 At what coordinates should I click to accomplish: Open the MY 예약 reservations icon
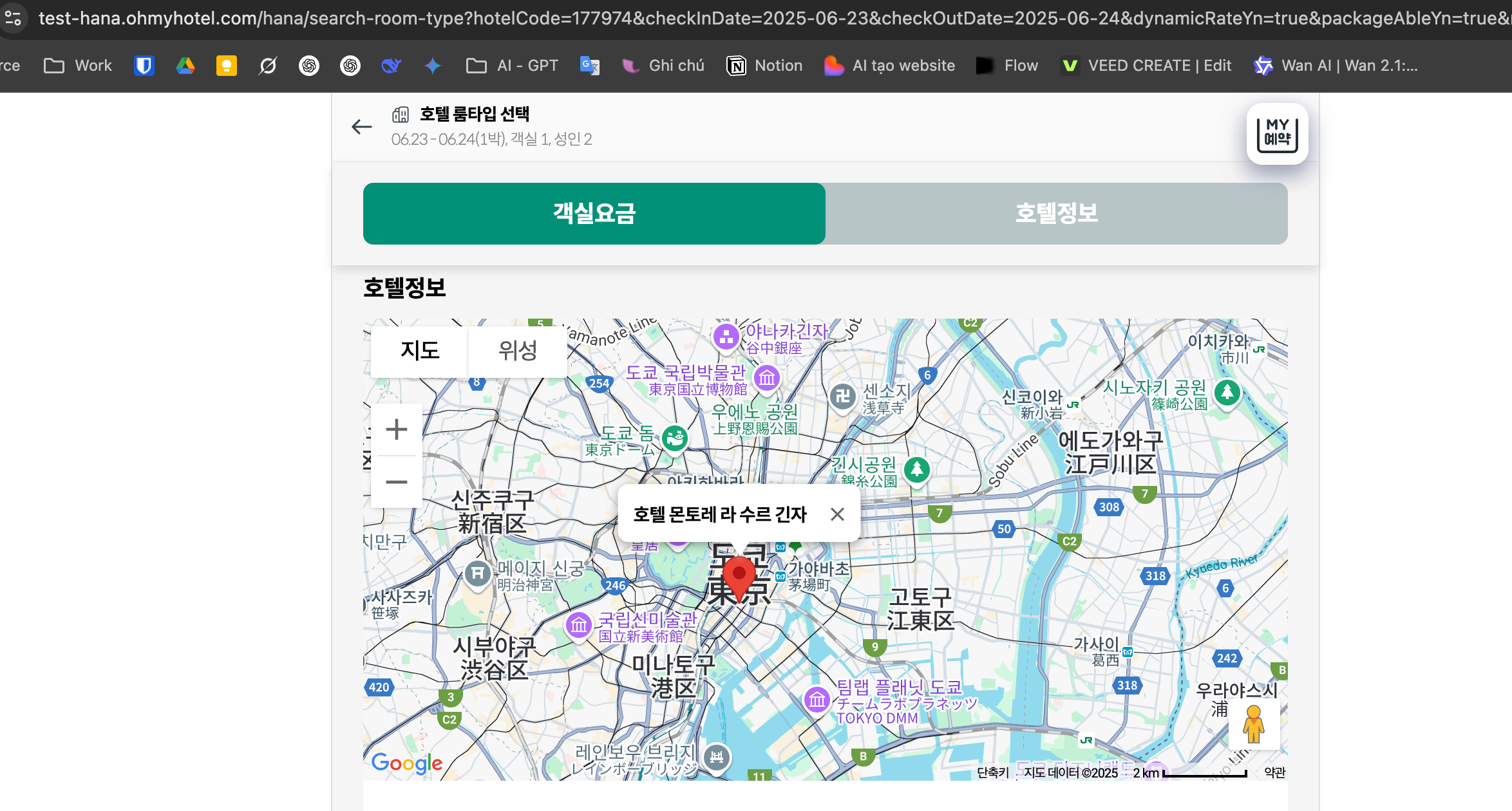(x=1277, y=134)
